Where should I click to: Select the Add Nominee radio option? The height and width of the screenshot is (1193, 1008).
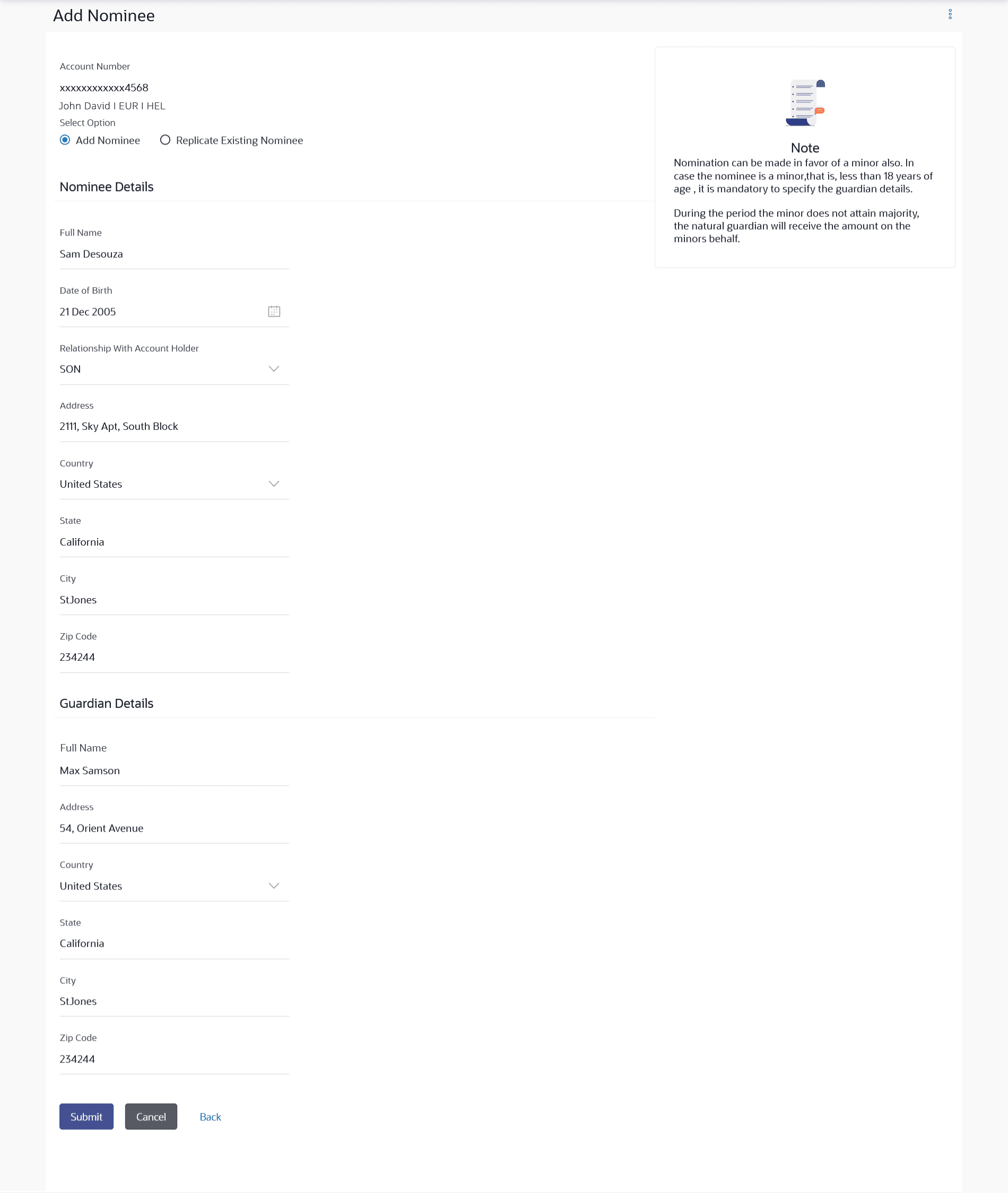coord(65,140)
